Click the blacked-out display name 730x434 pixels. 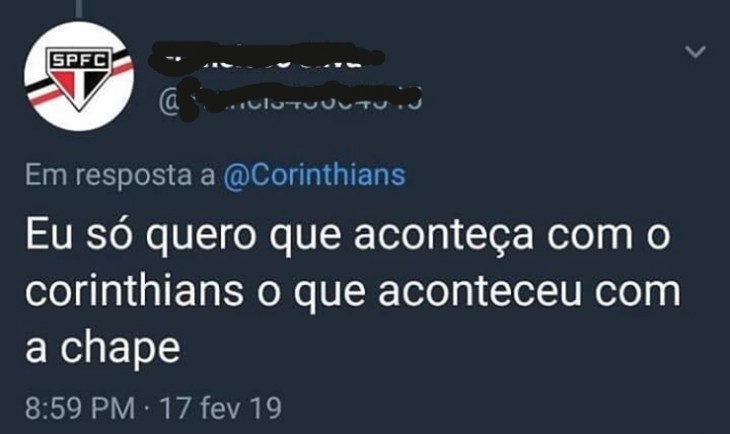point(266,57)
